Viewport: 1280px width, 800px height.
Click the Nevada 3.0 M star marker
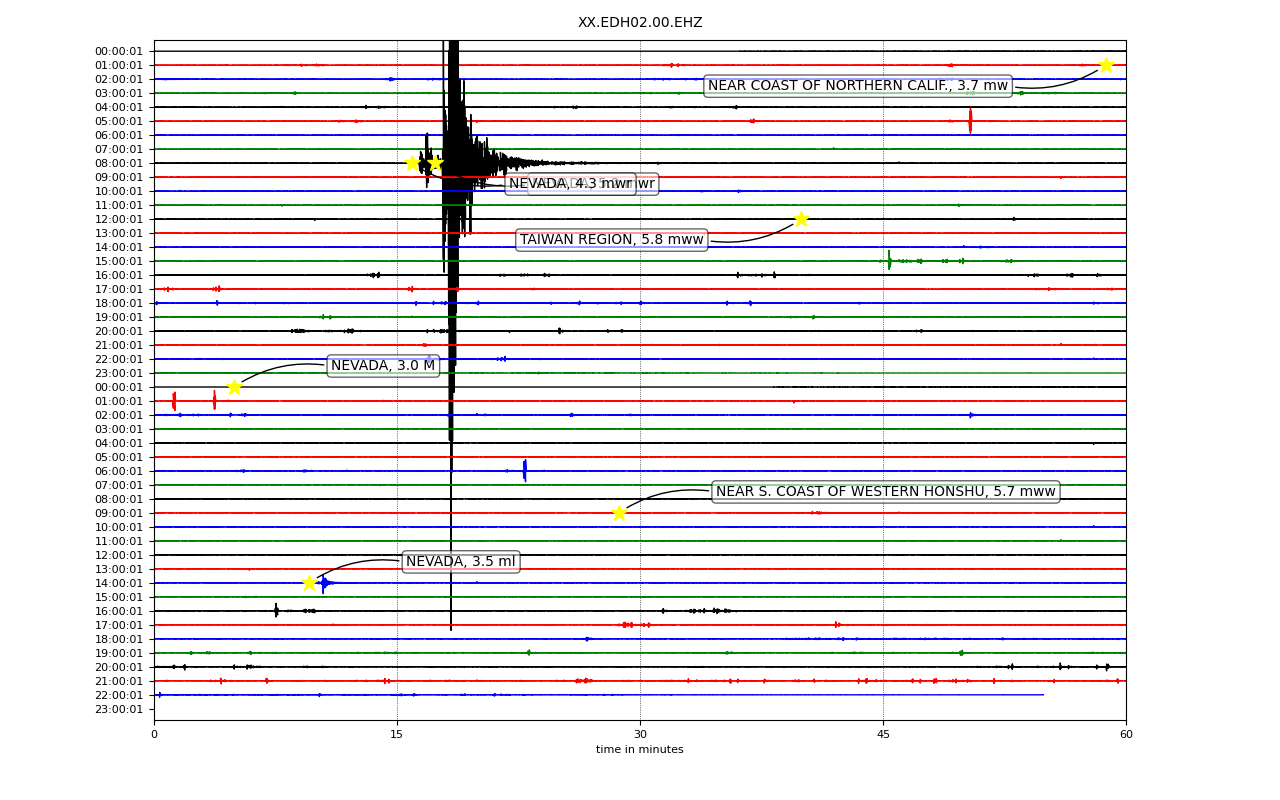click(x=234, y=387)
